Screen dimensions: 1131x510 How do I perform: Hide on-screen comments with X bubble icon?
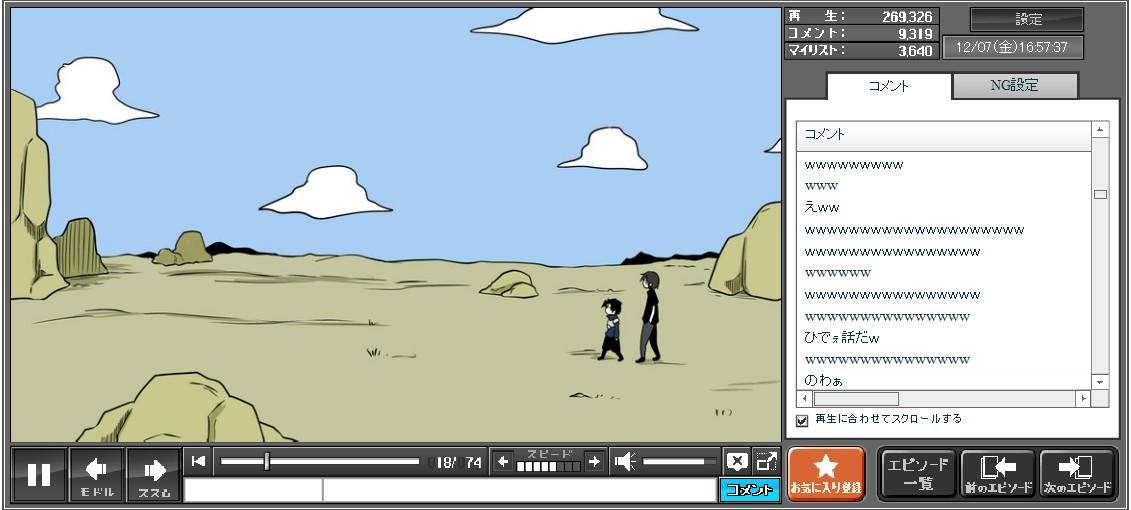click(737, 461)
